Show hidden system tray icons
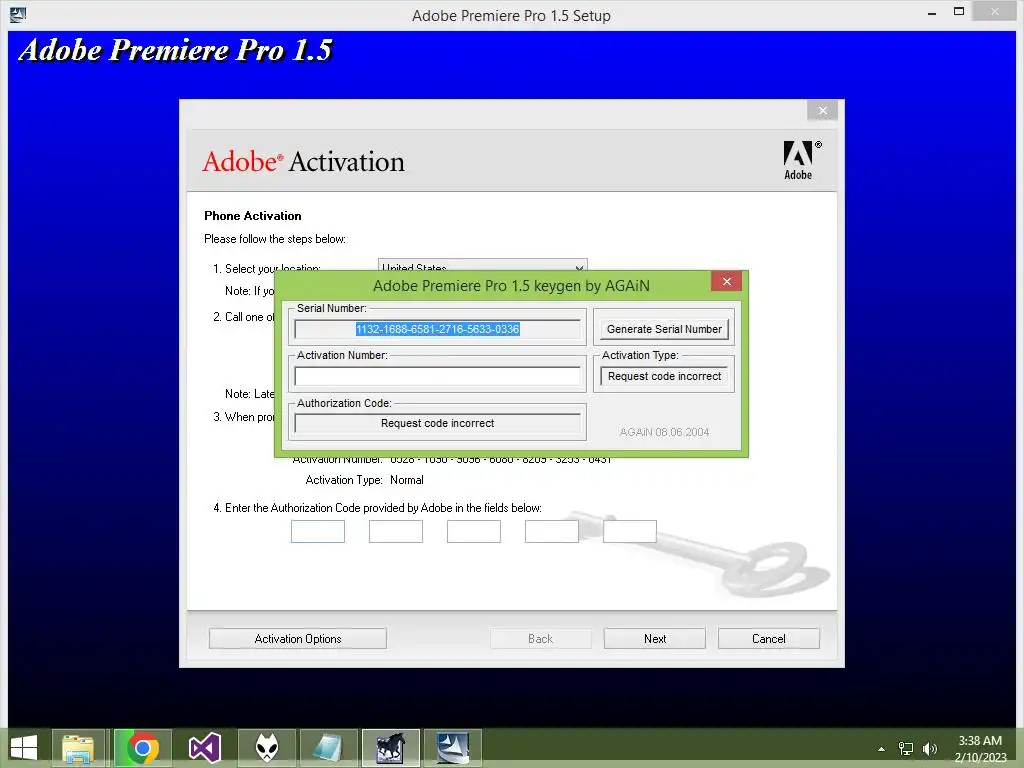The height and width of the screenshot is (768, 1024). 882,749
